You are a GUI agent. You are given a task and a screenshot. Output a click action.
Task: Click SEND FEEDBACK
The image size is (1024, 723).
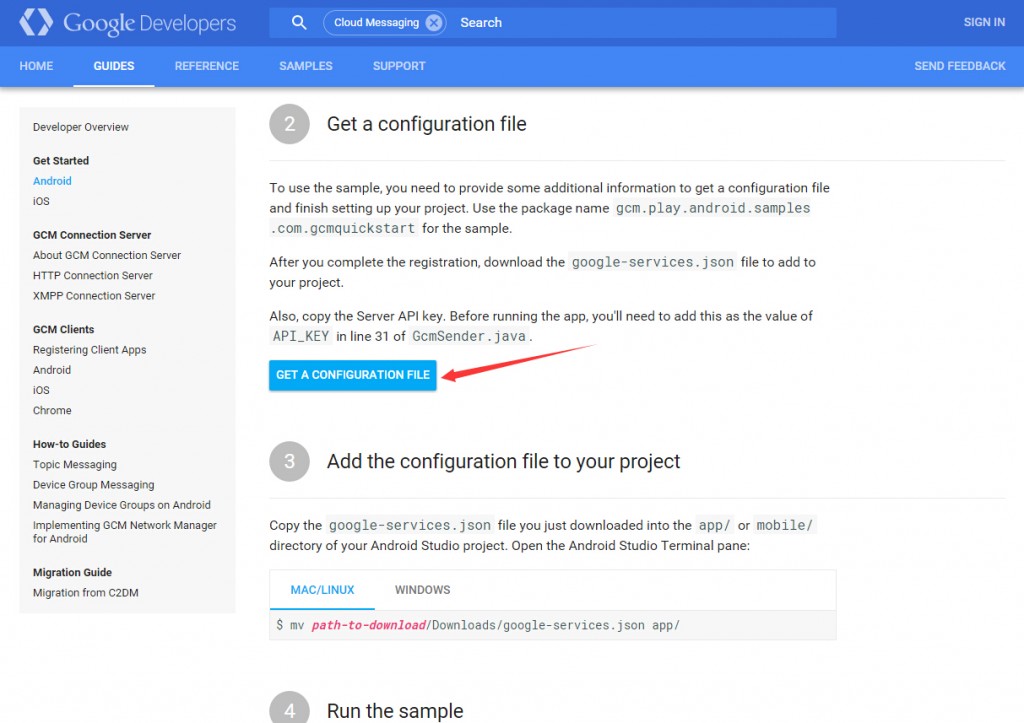click(x=959, y=66)
